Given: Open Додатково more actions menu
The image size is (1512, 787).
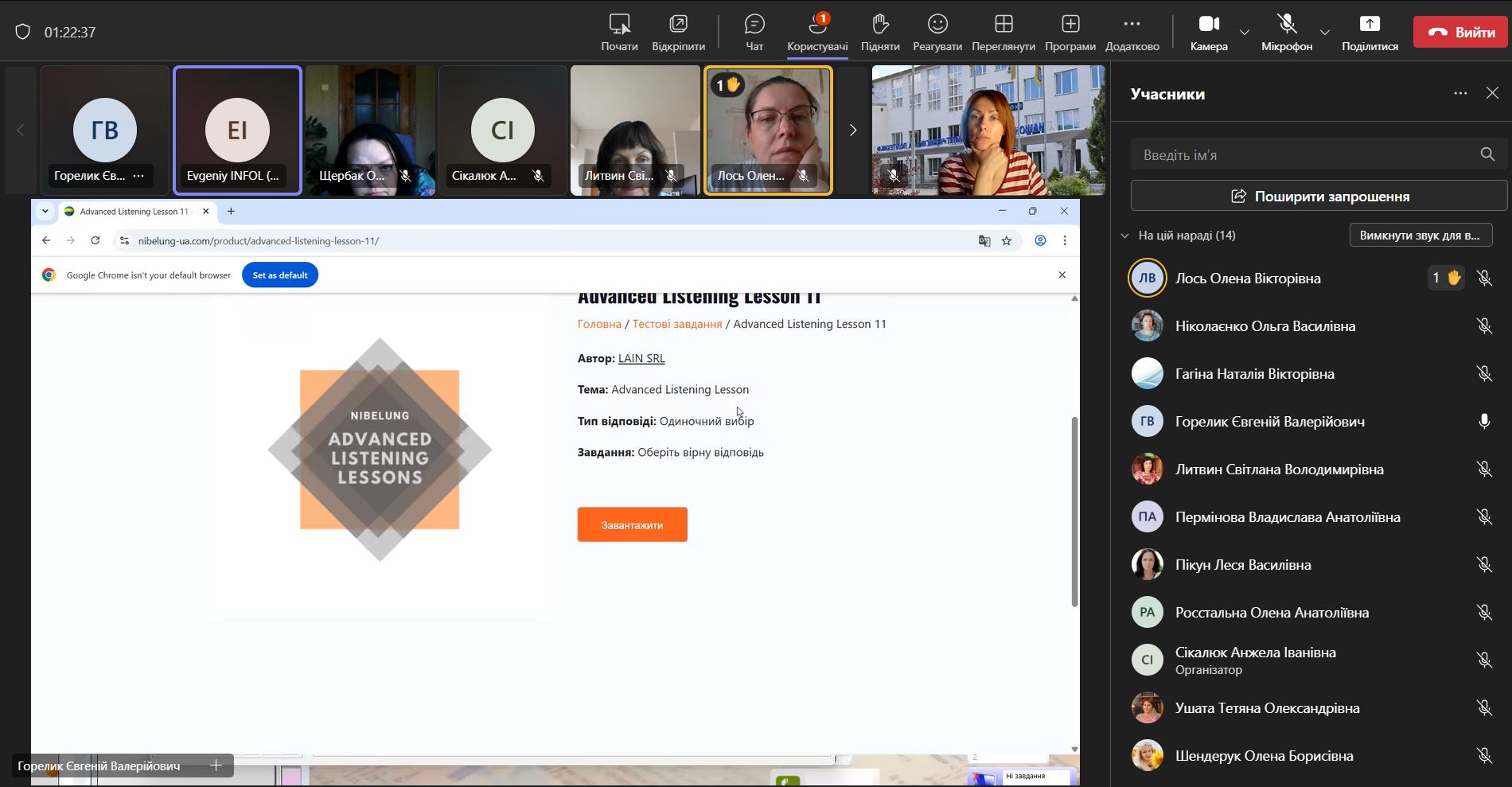Looking at the screenshot, I should (1132, 32).
